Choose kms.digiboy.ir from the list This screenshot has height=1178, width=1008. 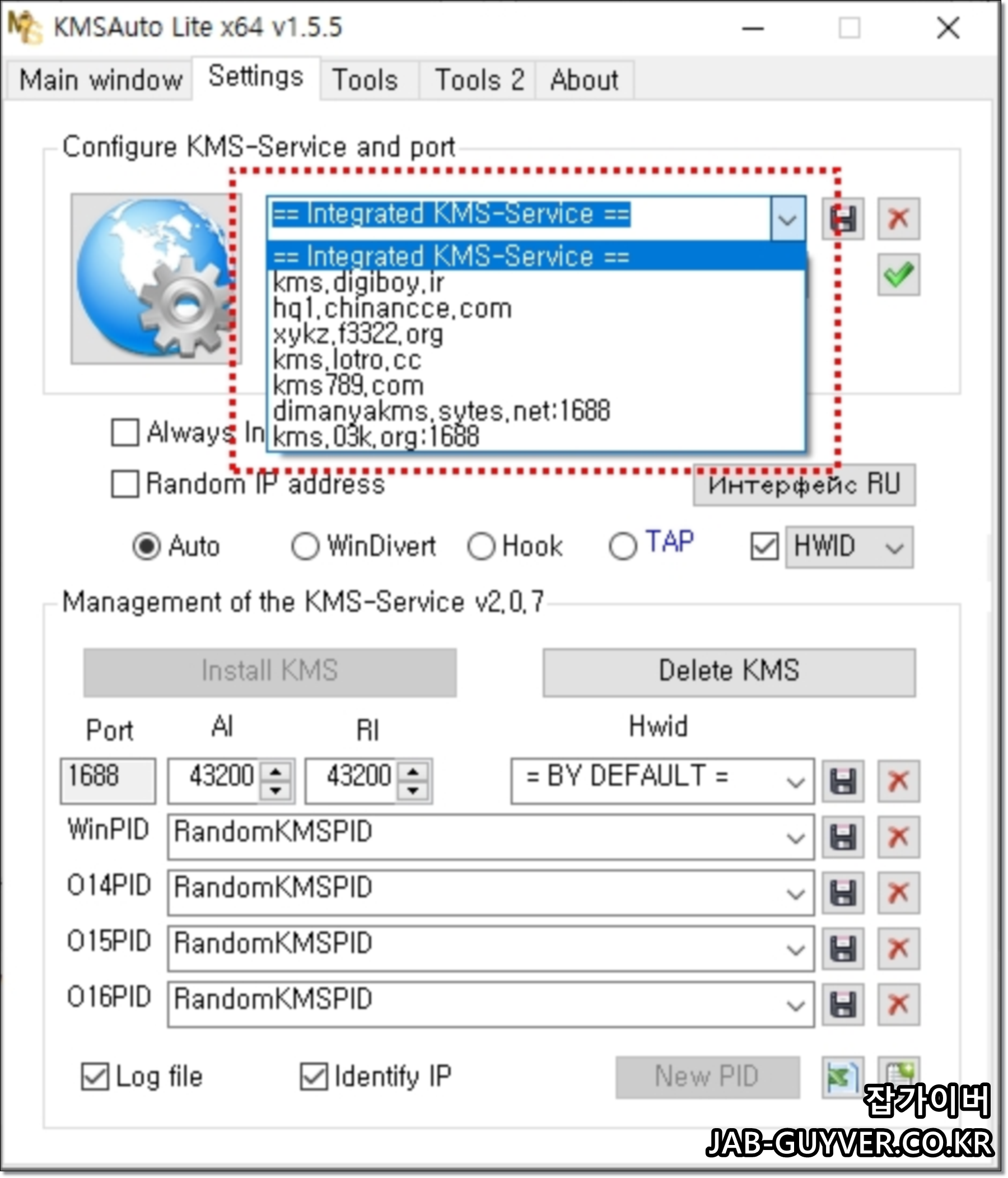coord(535,282)
